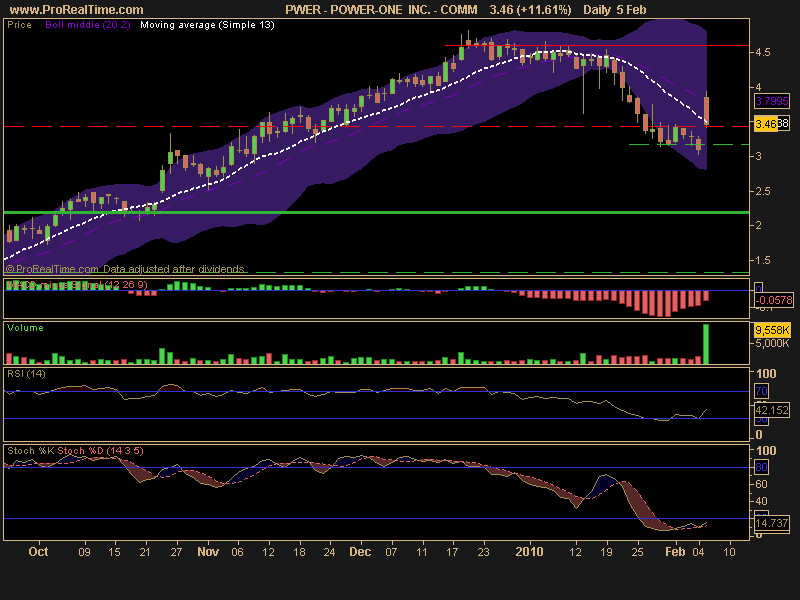Click the Oct label on time axis
Image resolution: width=800 pixels, height=600 pixels.
point(38,552)
